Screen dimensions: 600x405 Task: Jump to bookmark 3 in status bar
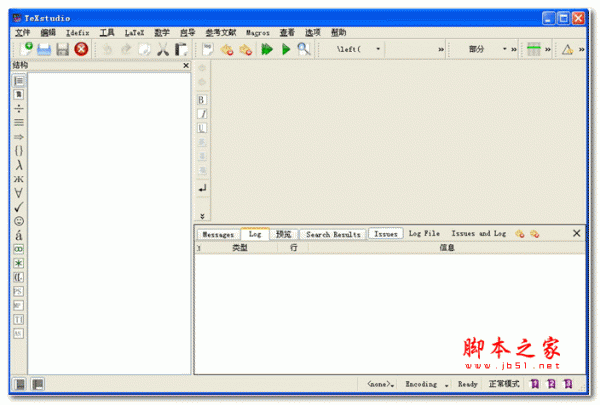point(568,384)
